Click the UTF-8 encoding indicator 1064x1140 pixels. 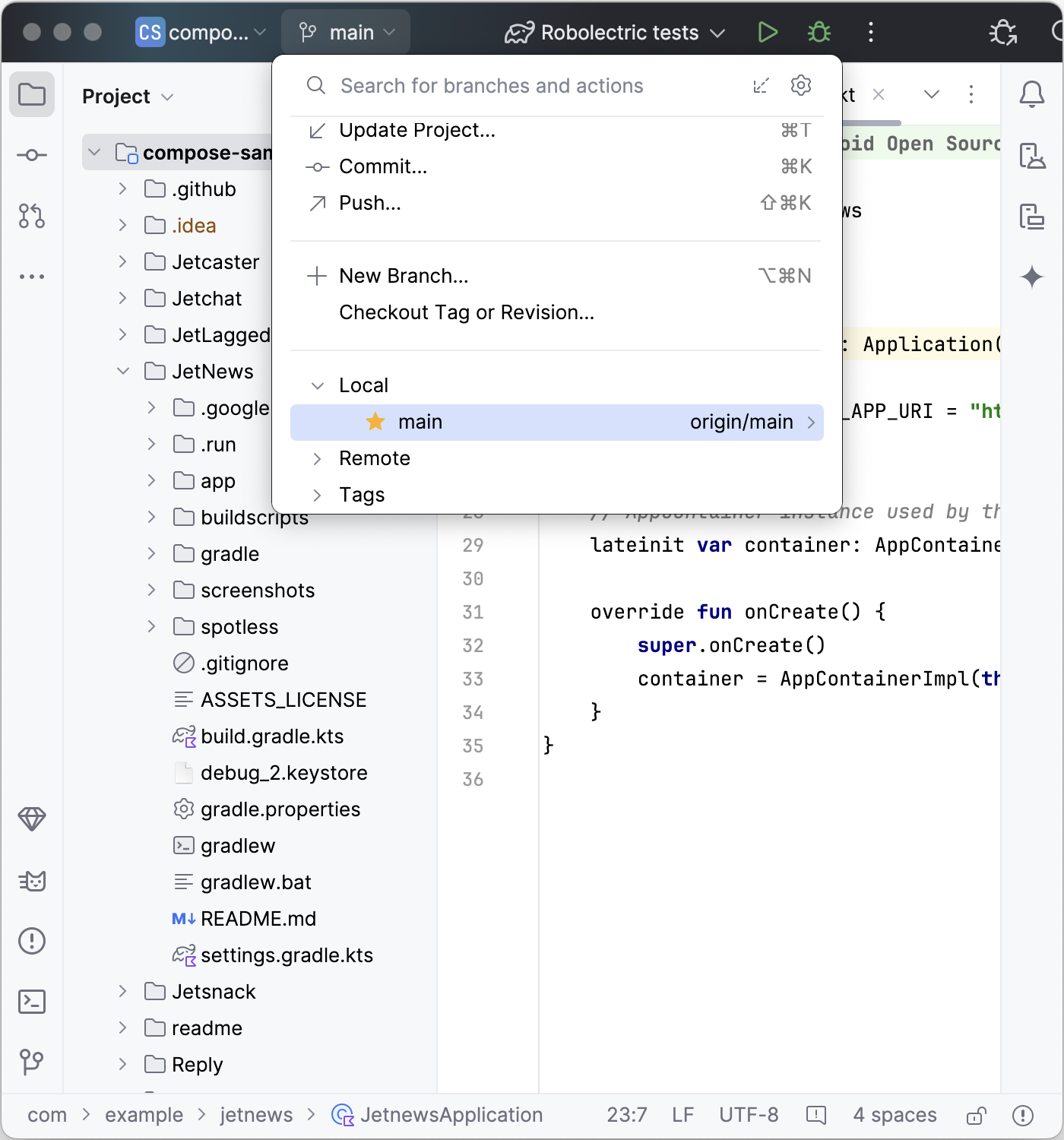click(749, 1115)
